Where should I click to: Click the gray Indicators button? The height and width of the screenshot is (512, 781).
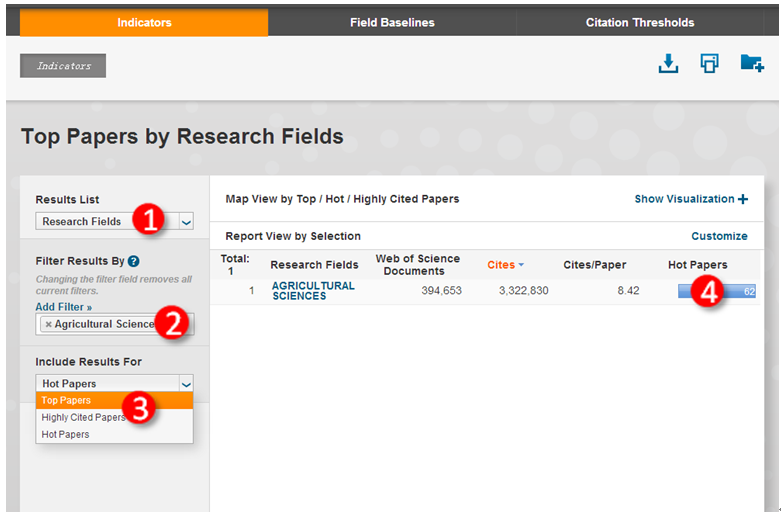pyautogui.click(x=63, y=66)
